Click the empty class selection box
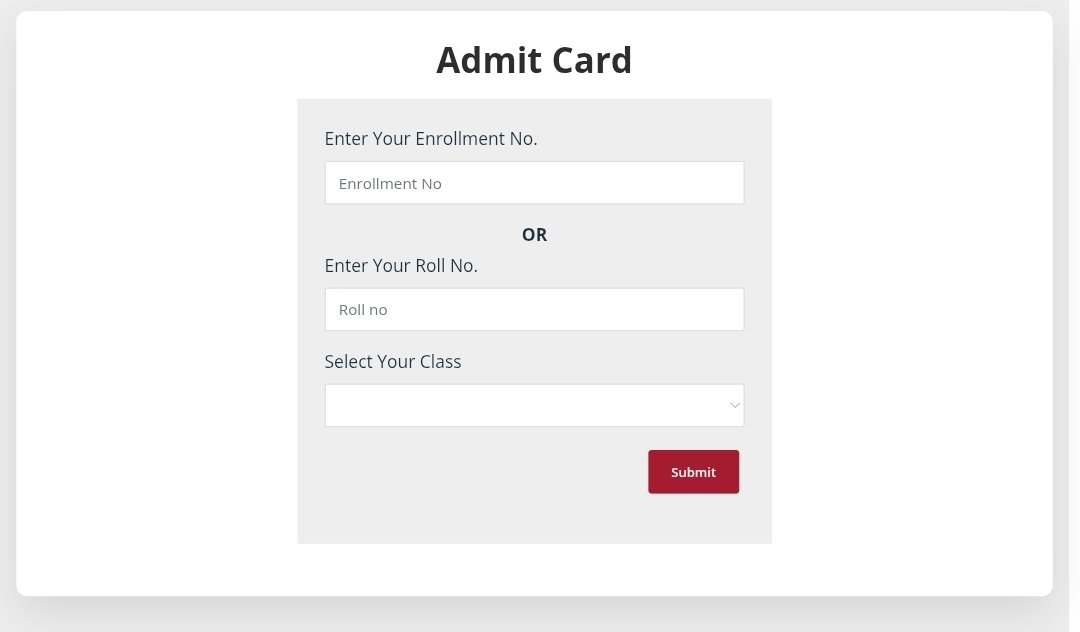Image resolution: width=1080 pixels, height=632 pixels. (500, 406)
